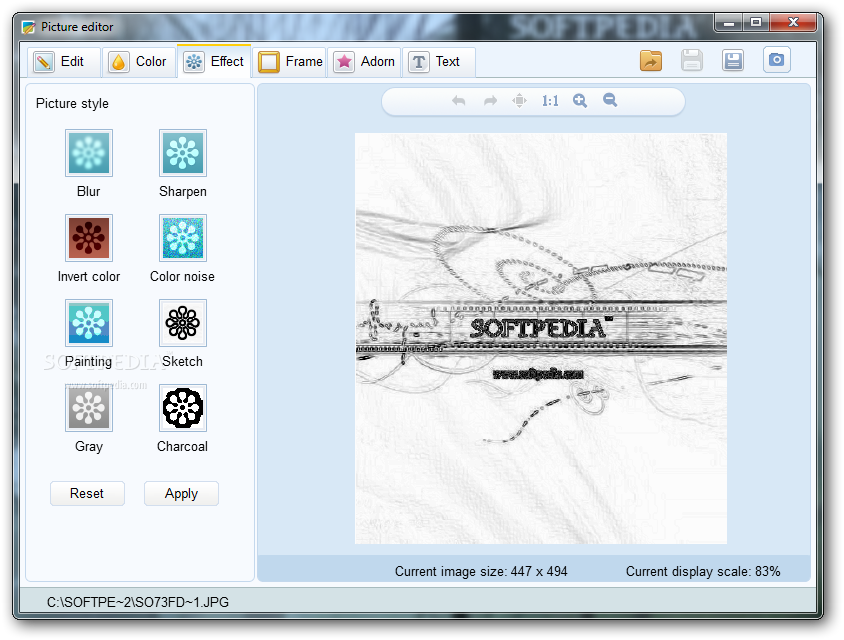Click the file path C:\SOFTPE~2\SO73FD~1.JPG

[x=138, y=602]
